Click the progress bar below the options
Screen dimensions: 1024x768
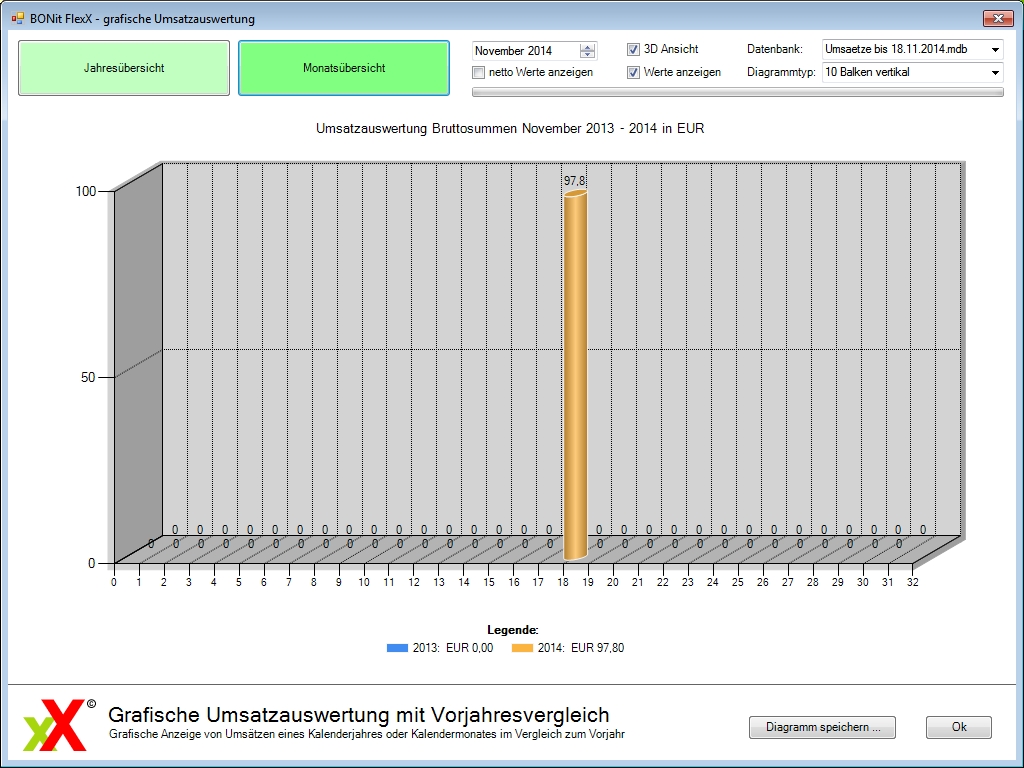pos(737,93)
